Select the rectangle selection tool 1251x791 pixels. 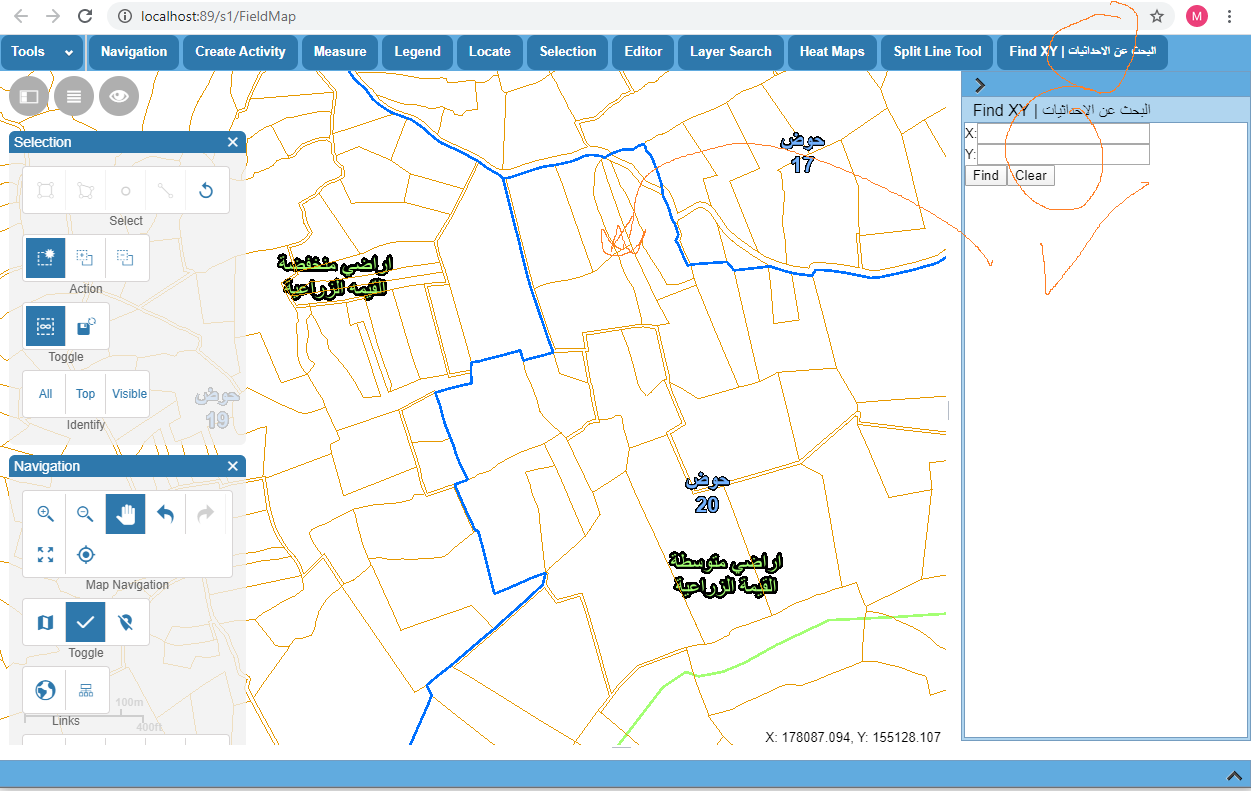point(45,190)
